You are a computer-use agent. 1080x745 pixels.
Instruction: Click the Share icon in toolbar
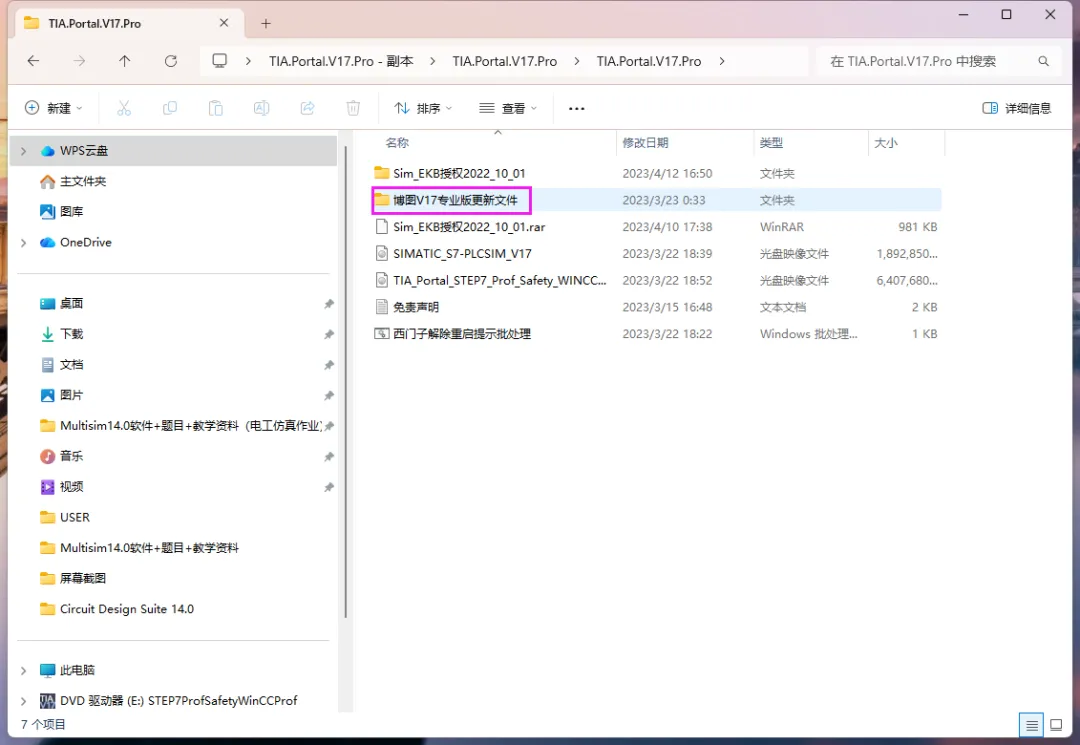307,108
